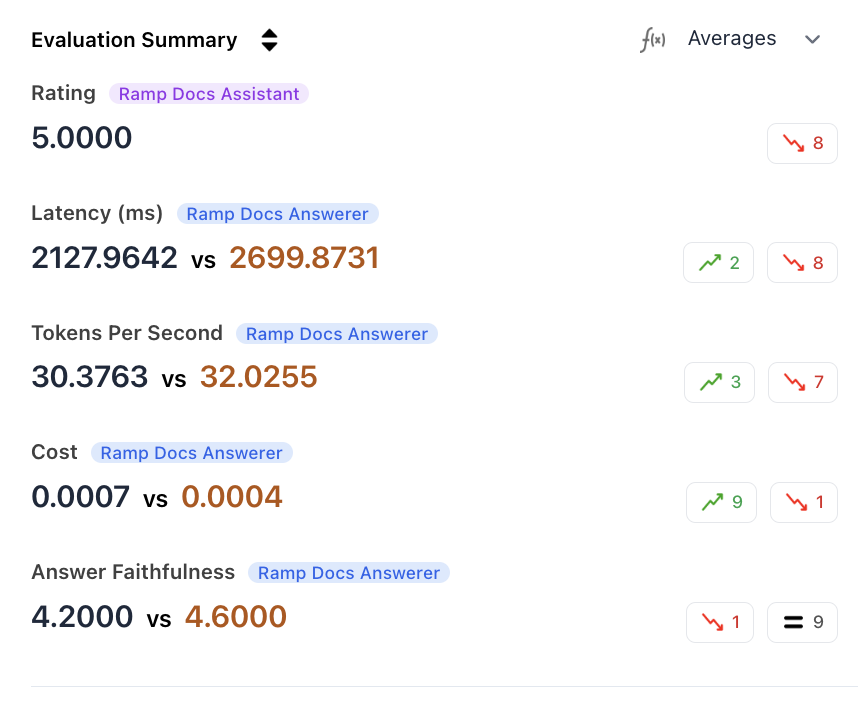The width and height of the screenshot is (858, 714).
Task: Click the latency value 2127.9642
Action: pyautogui.click(x=104, y=257)
